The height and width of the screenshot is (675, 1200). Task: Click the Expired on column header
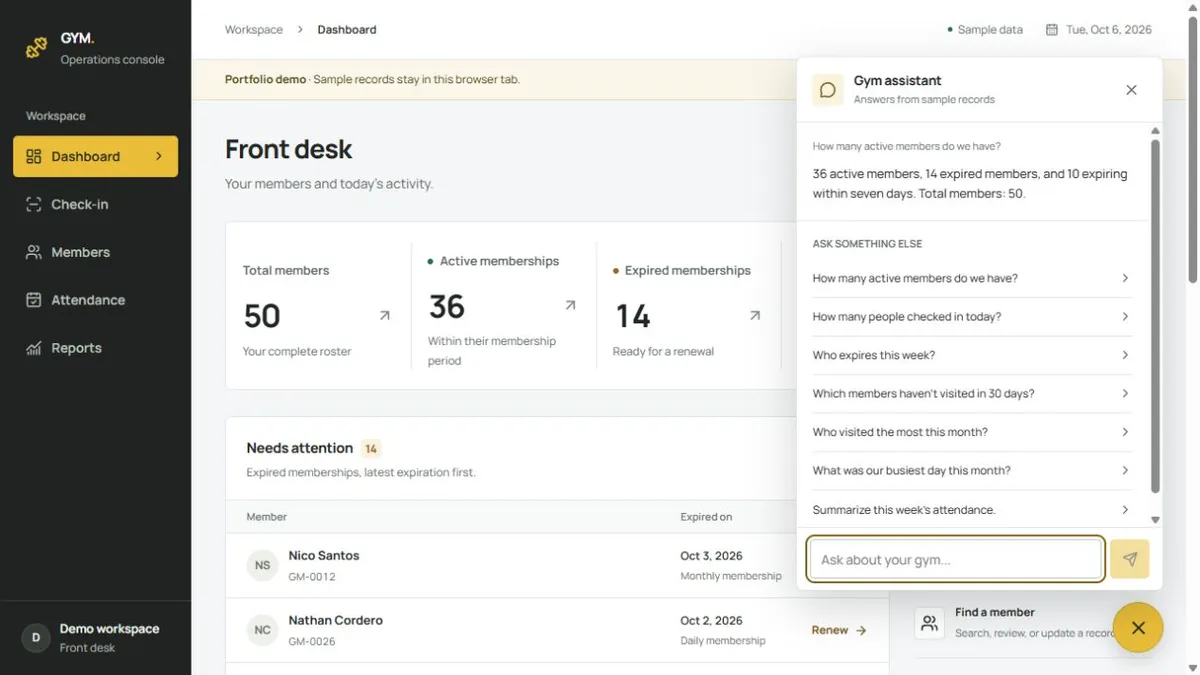point(706,517)
